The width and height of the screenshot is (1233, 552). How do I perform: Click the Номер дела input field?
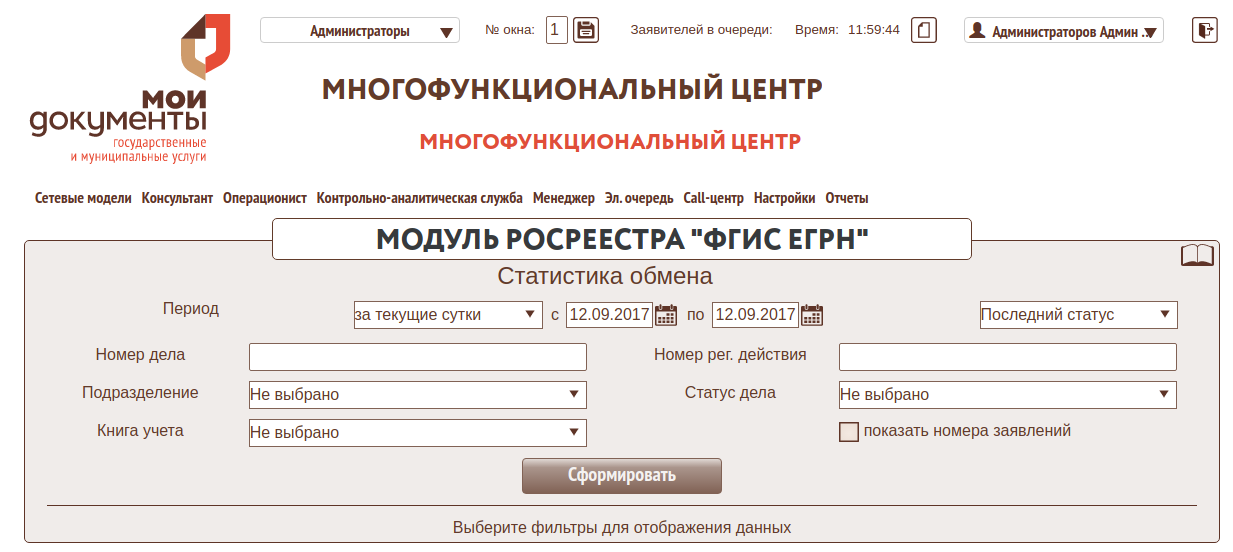tap(417, 357)
